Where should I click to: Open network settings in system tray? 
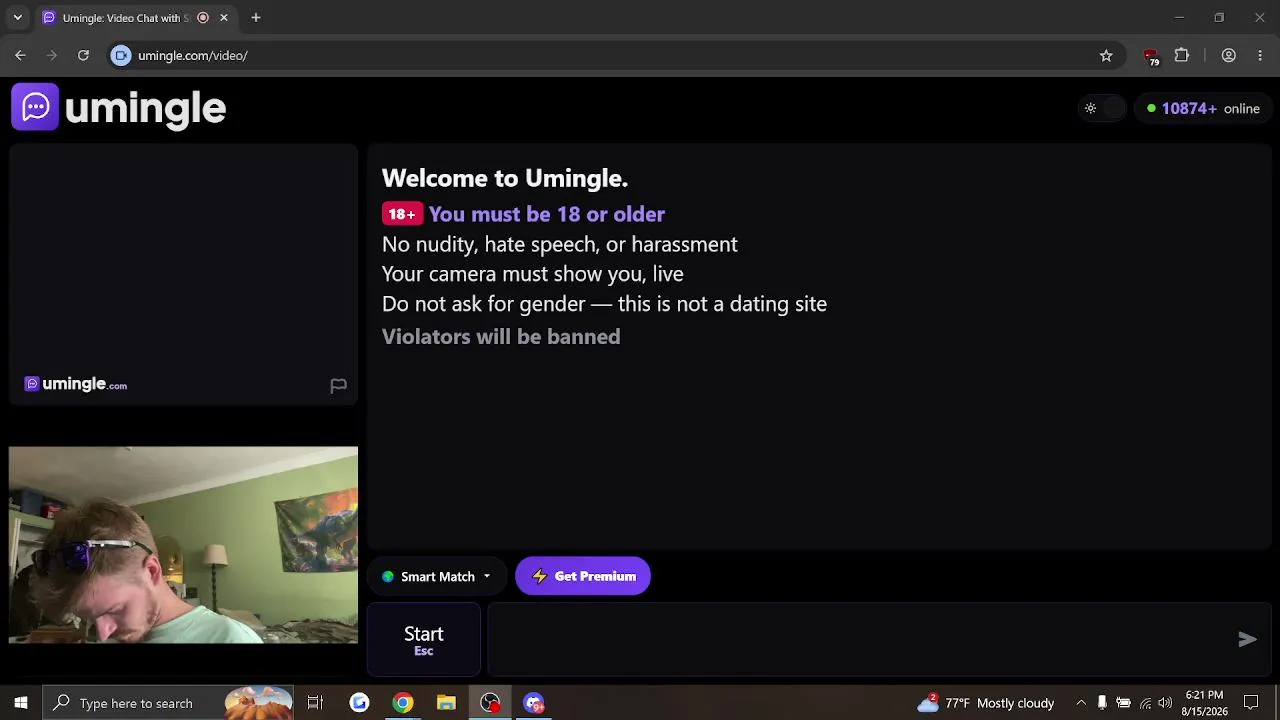1145,703
